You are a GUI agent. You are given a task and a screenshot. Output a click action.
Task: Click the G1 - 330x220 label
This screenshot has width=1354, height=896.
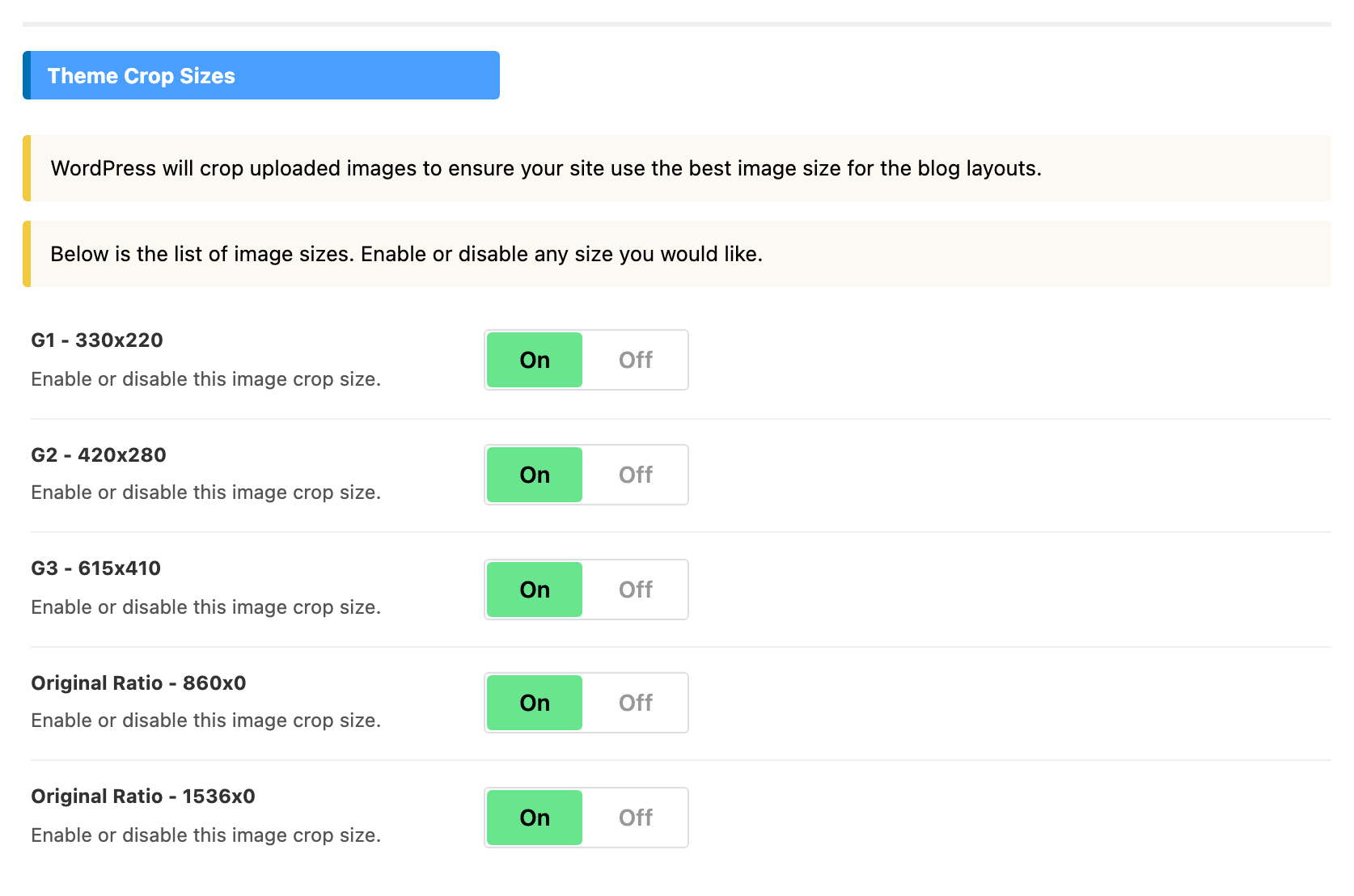pos(97,340)
